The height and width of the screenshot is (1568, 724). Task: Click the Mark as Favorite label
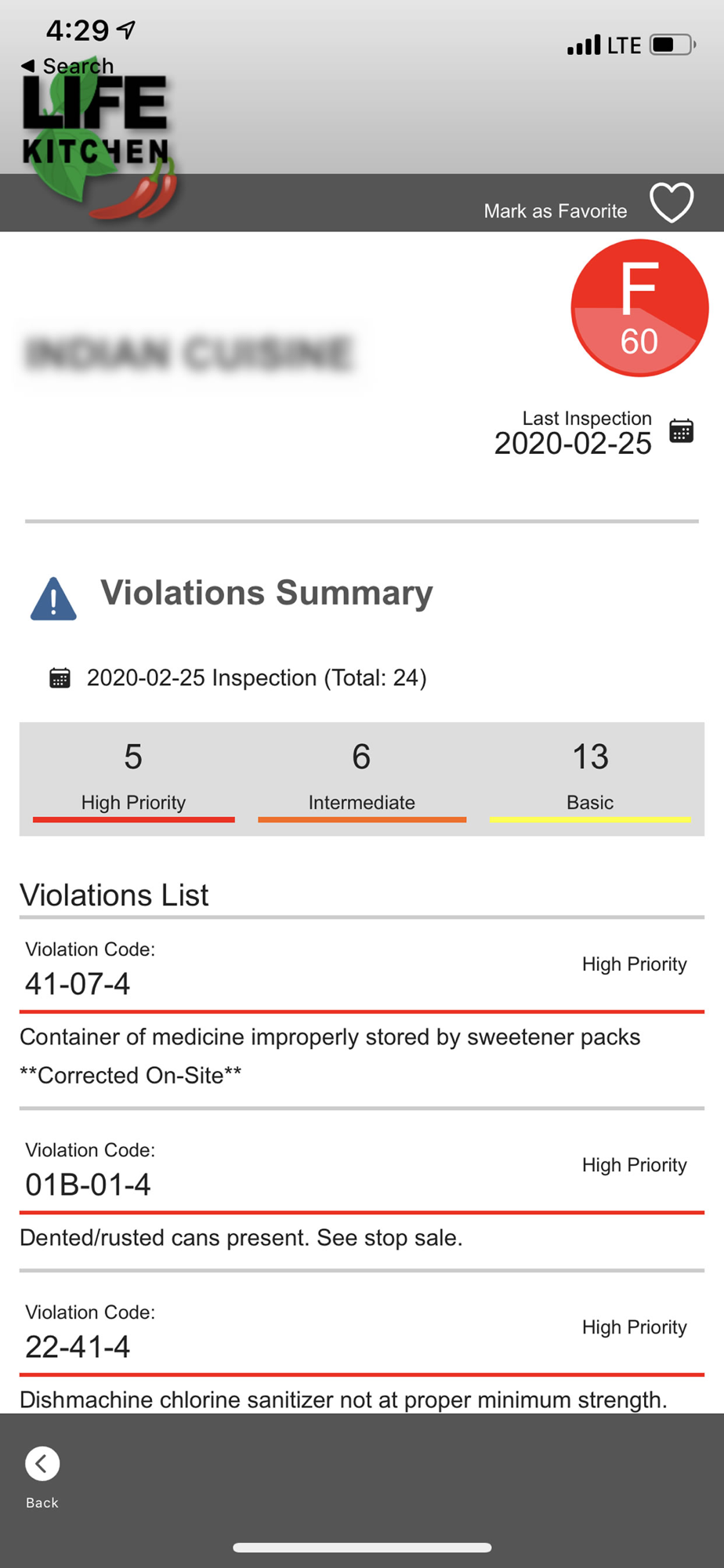tap(556, 211)
